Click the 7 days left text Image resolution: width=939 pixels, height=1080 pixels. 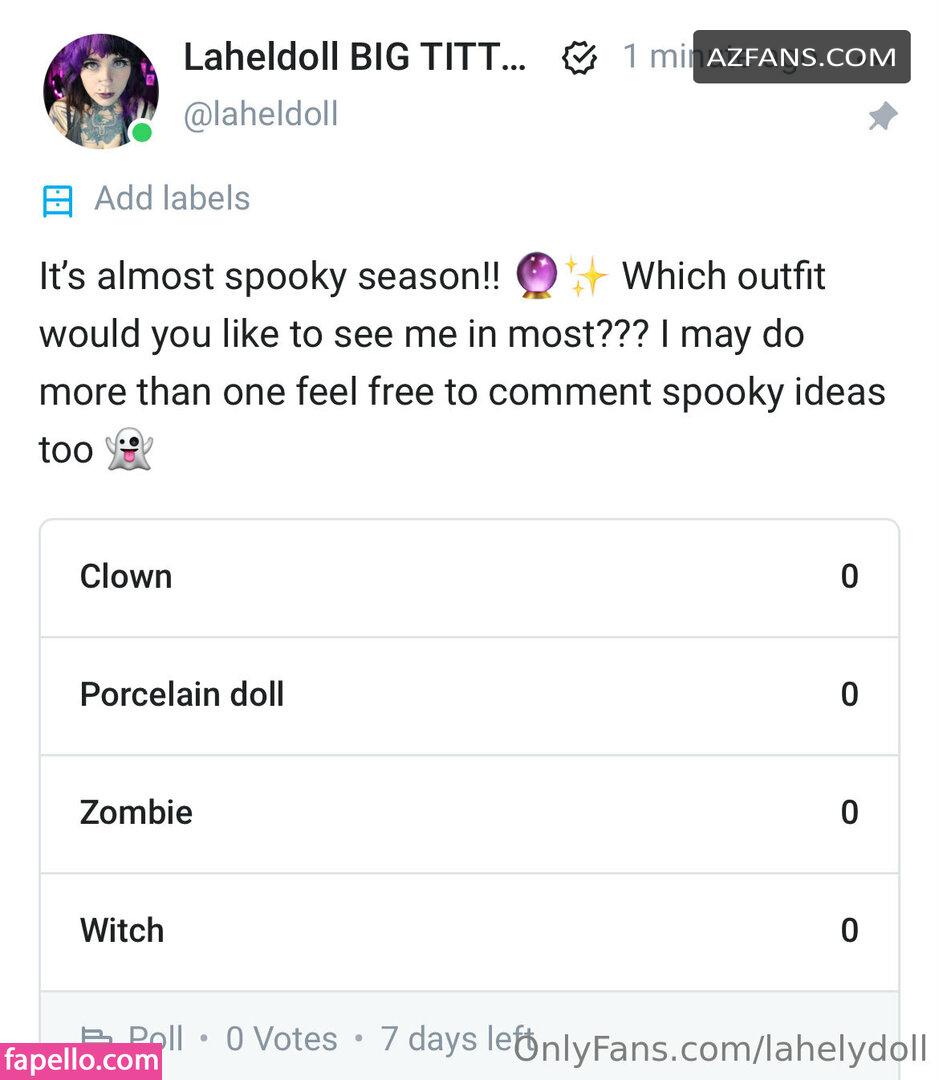[458, 1039]
